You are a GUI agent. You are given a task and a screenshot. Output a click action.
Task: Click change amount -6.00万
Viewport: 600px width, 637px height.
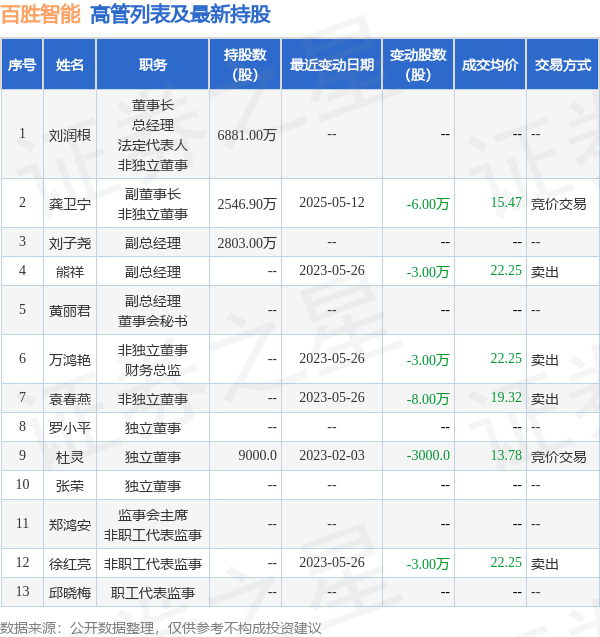coord(428,204)
